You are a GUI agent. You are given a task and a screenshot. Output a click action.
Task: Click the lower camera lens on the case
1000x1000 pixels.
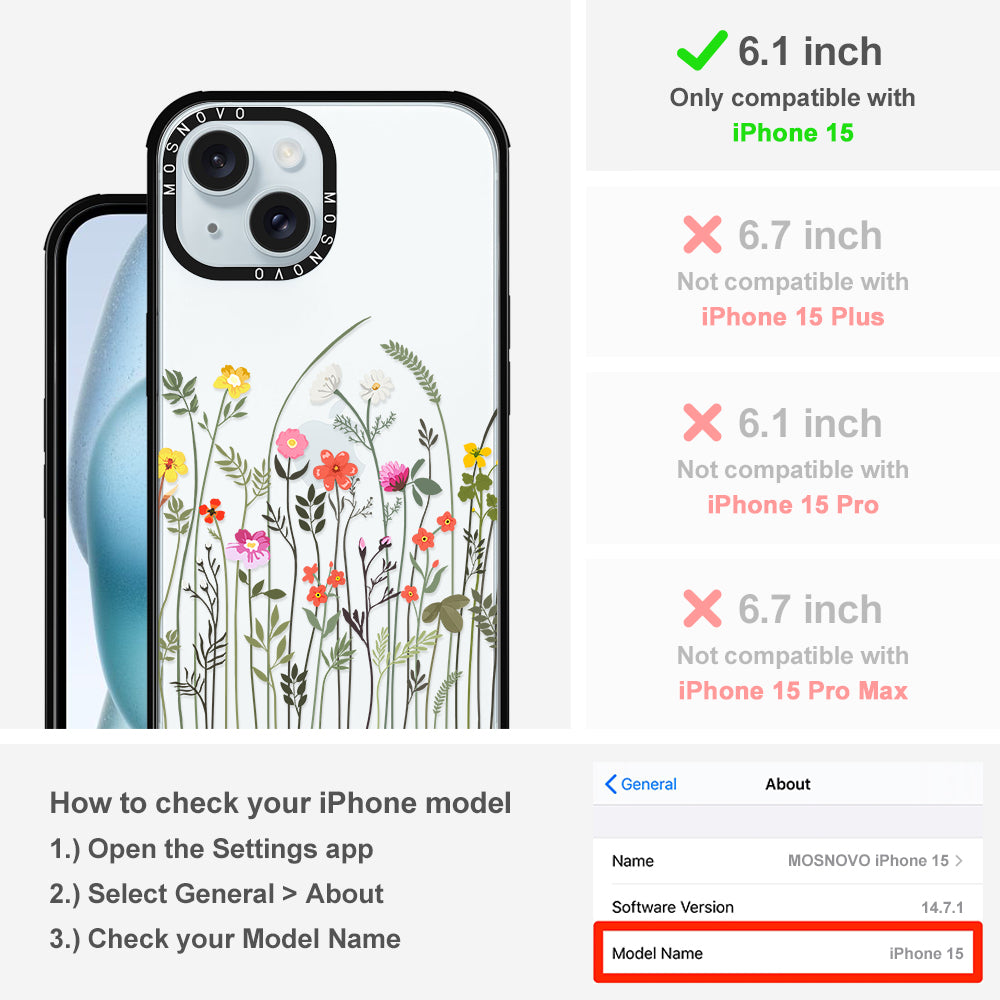tap(279, 222)
